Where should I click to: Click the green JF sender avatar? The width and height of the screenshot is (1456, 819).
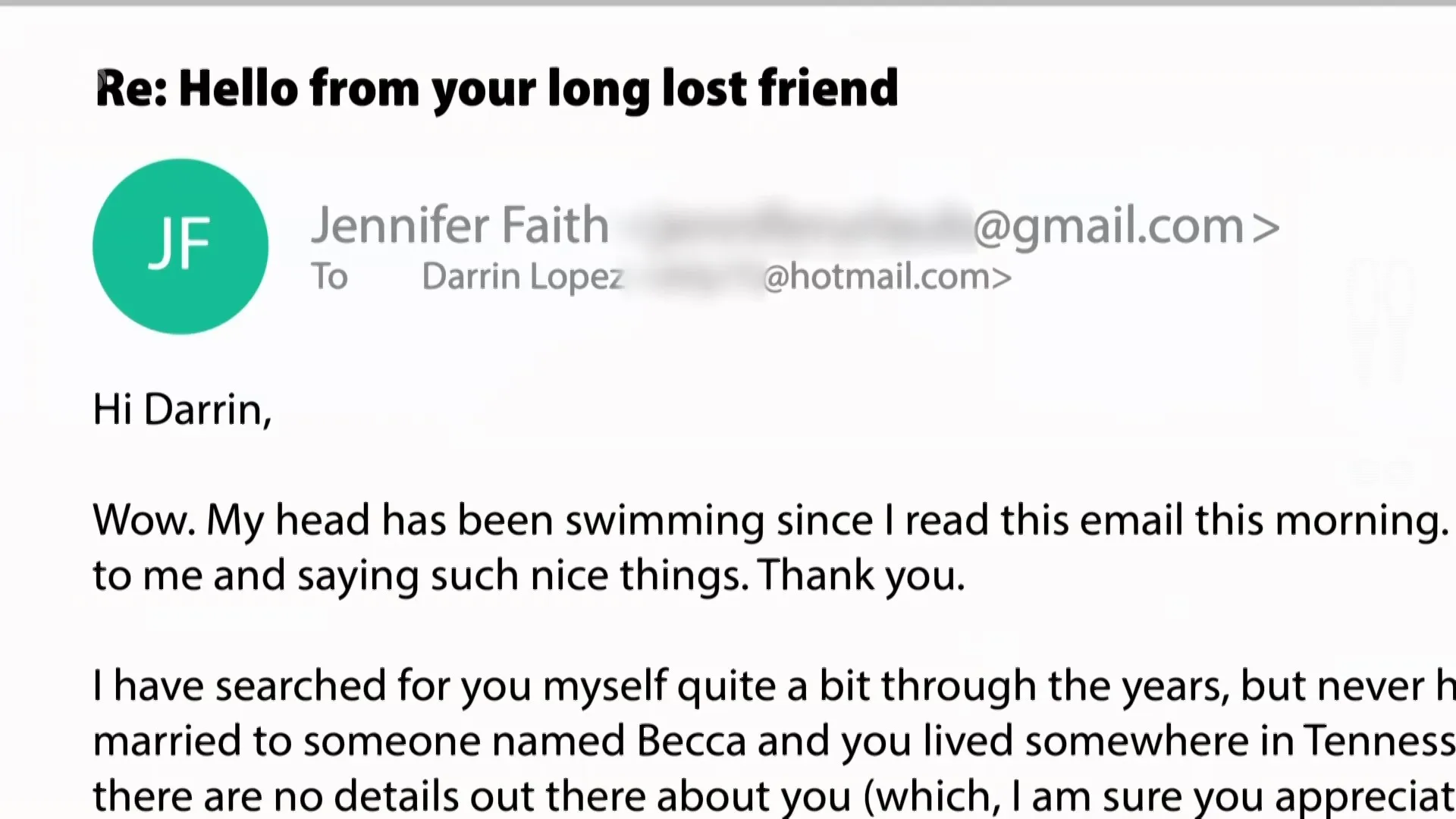click(180, 246)
